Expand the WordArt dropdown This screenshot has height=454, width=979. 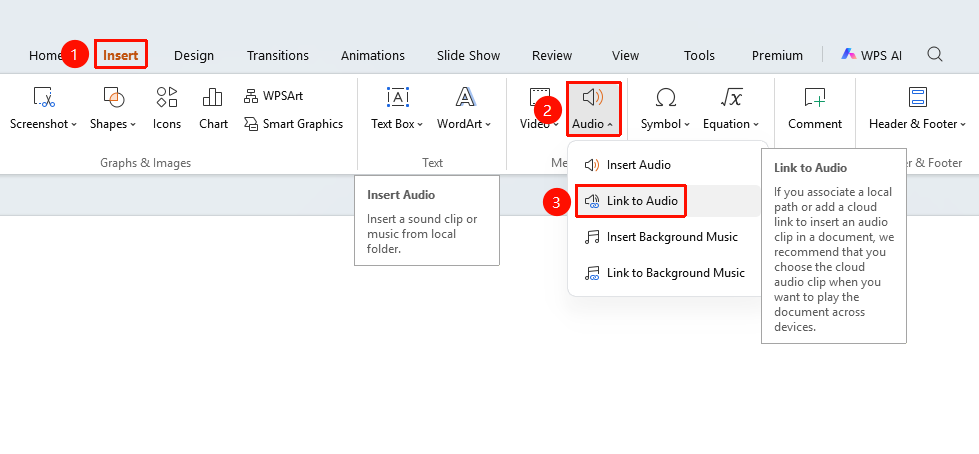click(x=488, y=124)
